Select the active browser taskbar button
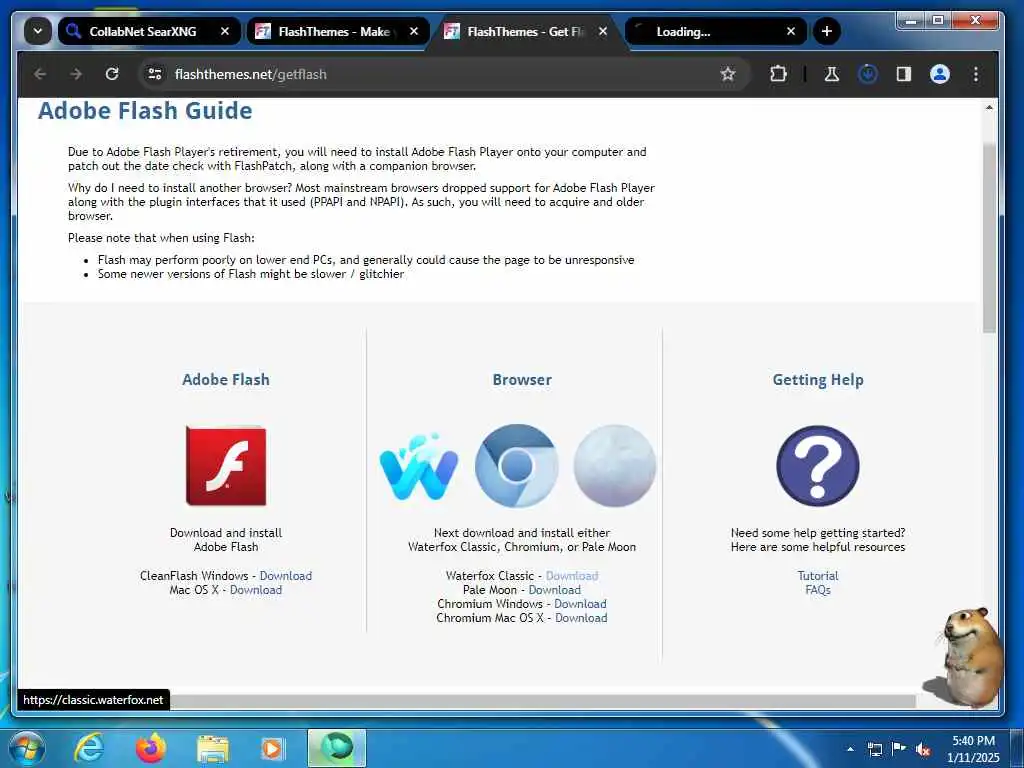Screen dimensions: 1024x768 [337, 748]
